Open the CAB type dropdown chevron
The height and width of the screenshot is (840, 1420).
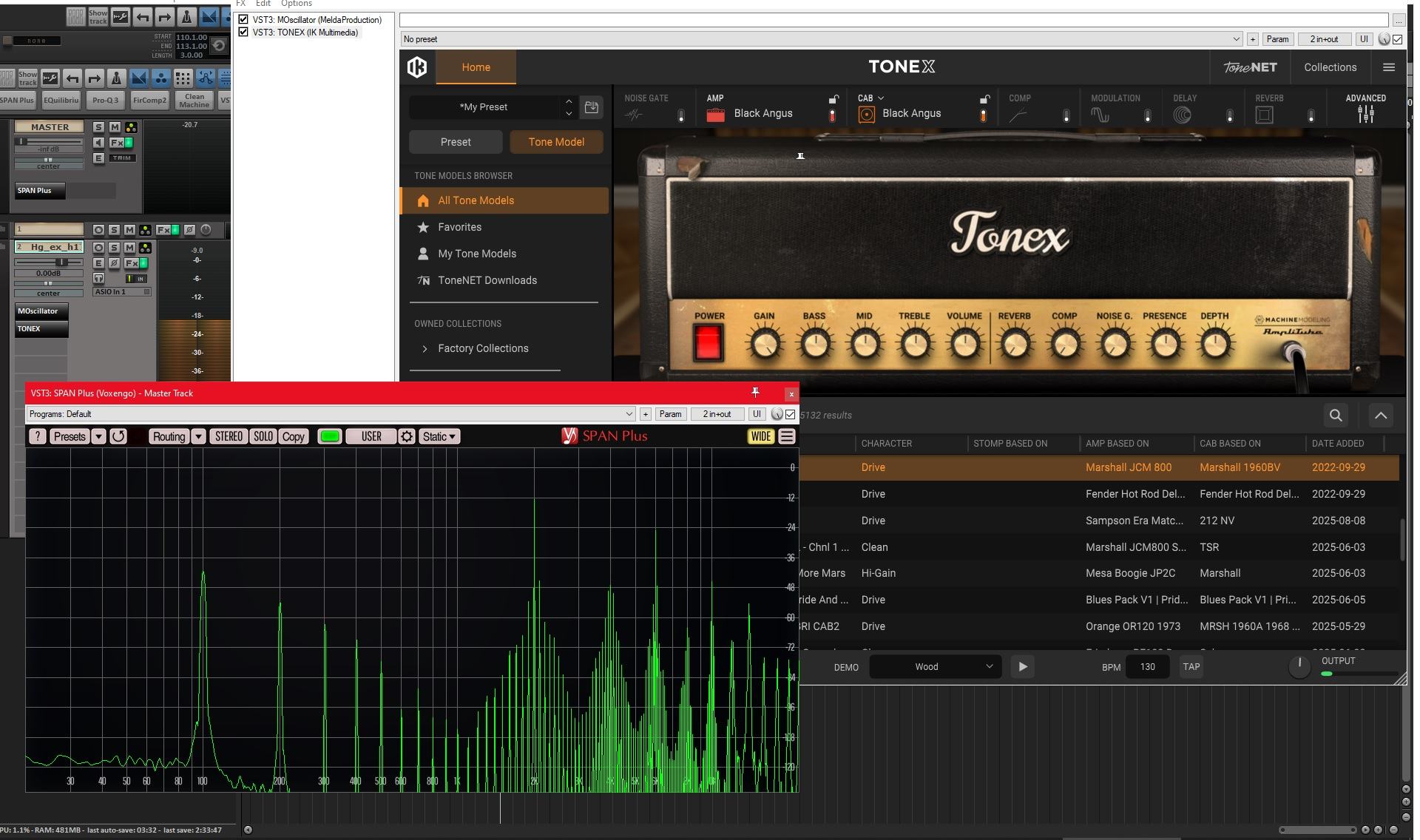coord(880,98)
